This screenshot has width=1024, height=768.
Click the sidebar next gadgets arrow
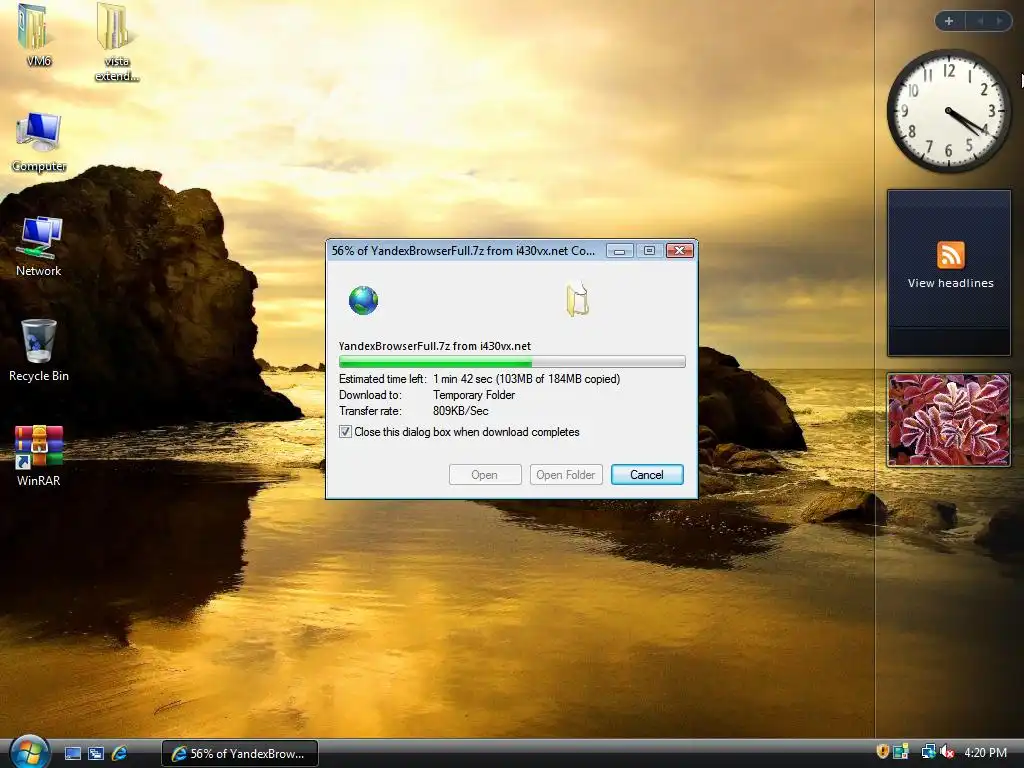[999, 21]
